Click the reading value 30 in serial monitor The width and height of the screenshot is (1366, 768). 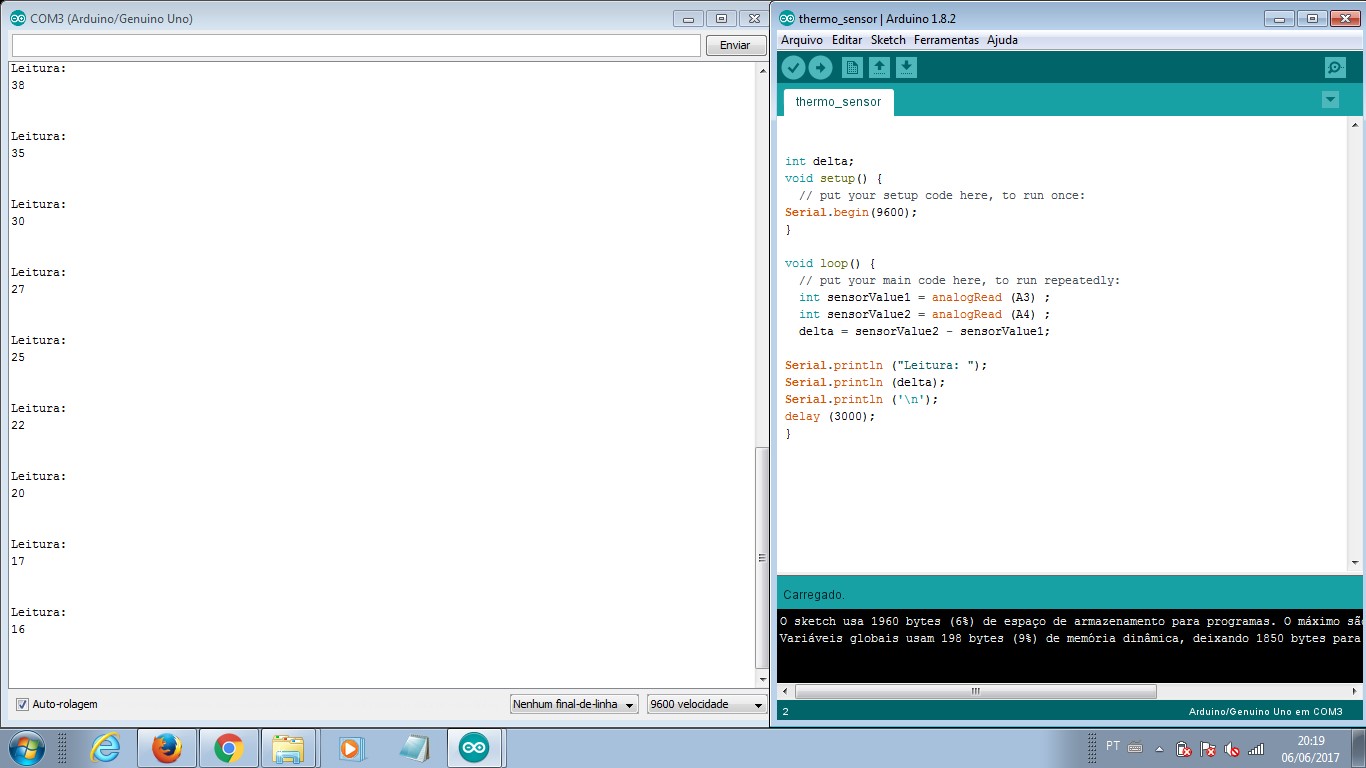(18, 221)
